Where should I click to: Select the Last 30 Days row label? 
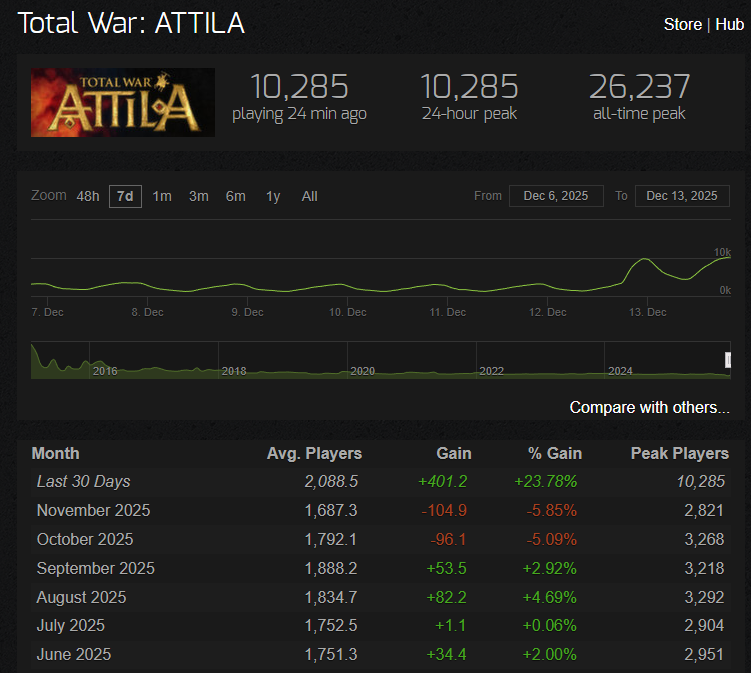83,481
